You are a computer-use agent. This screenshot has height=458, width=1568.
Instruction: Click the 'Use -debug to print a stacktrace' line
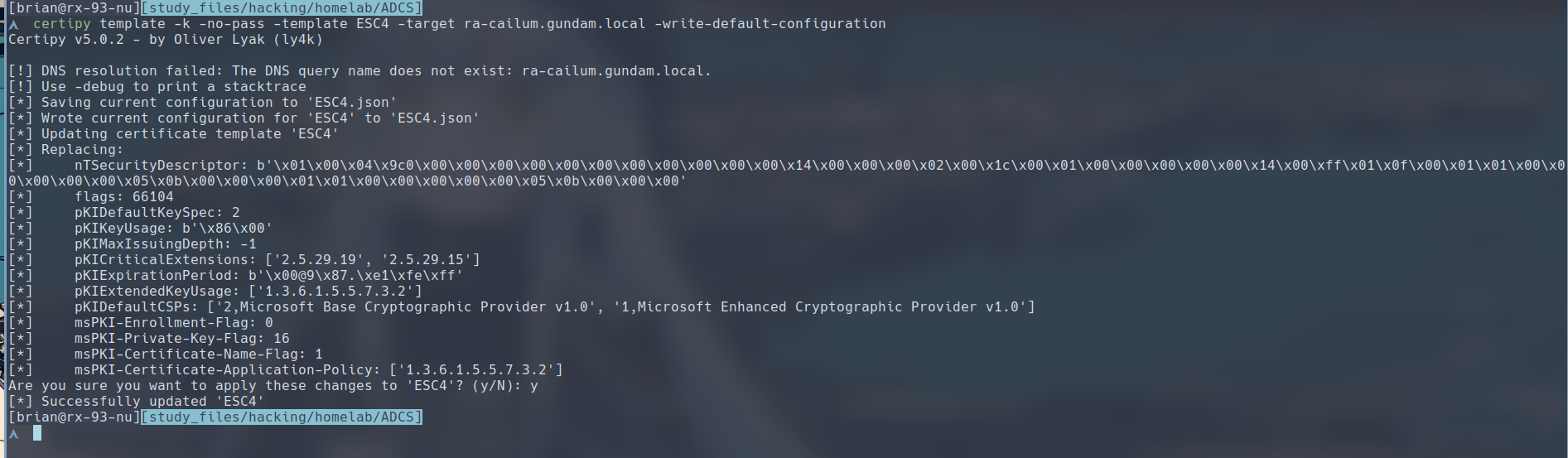157,87
